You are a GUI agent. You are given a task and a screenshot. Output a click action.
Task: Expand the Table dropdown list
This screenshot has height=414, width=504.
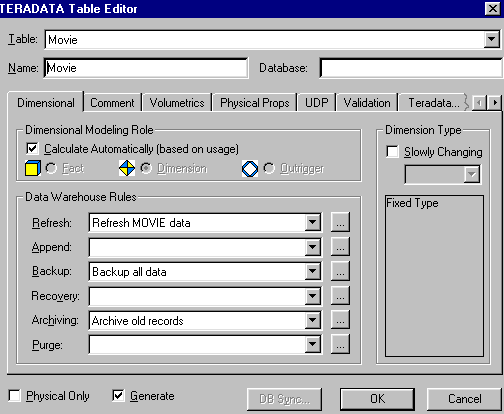(x=492, y=40)
